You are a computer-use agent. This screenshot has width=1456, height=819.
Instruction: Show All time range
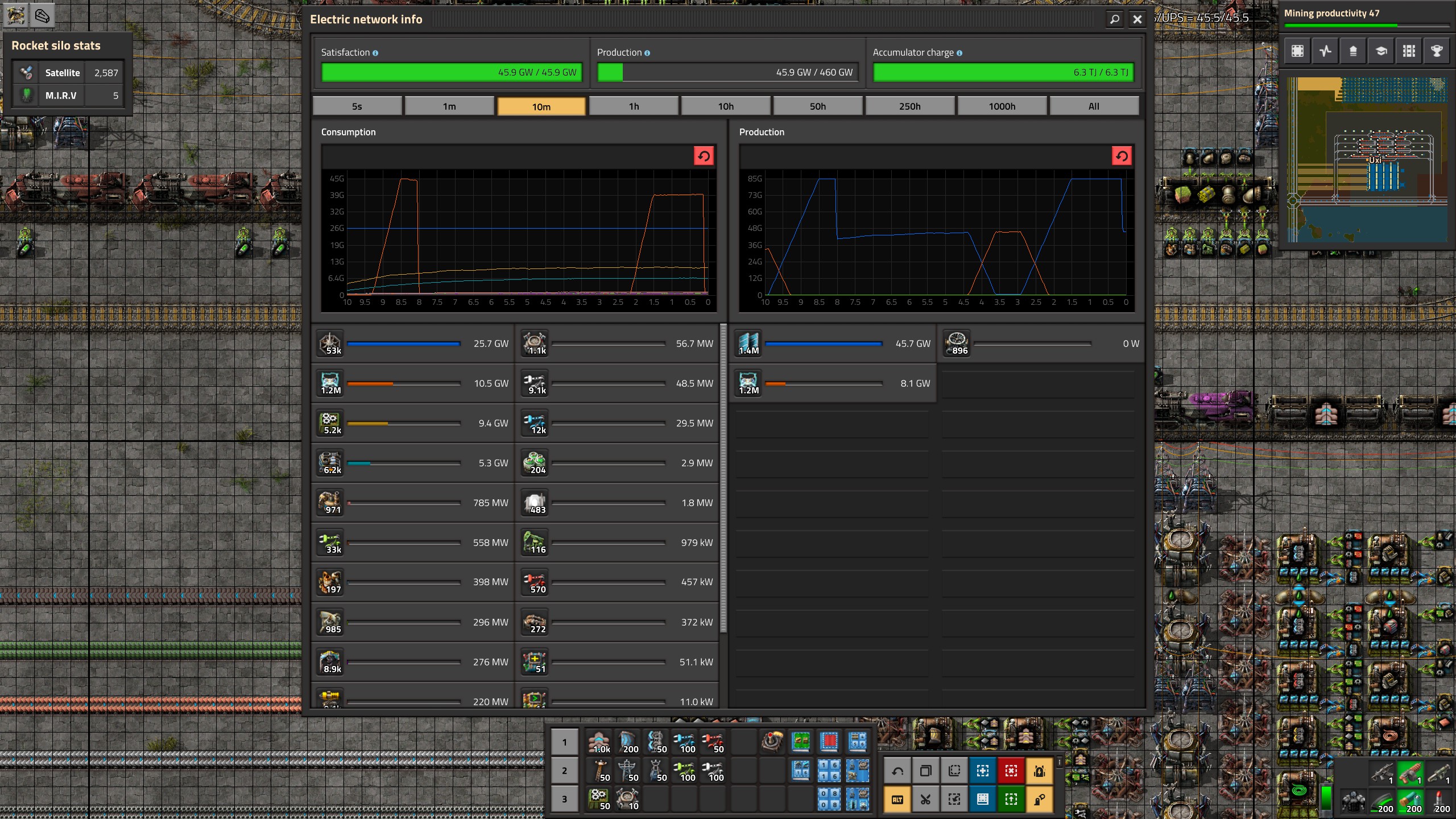[x=1094, y=106]
